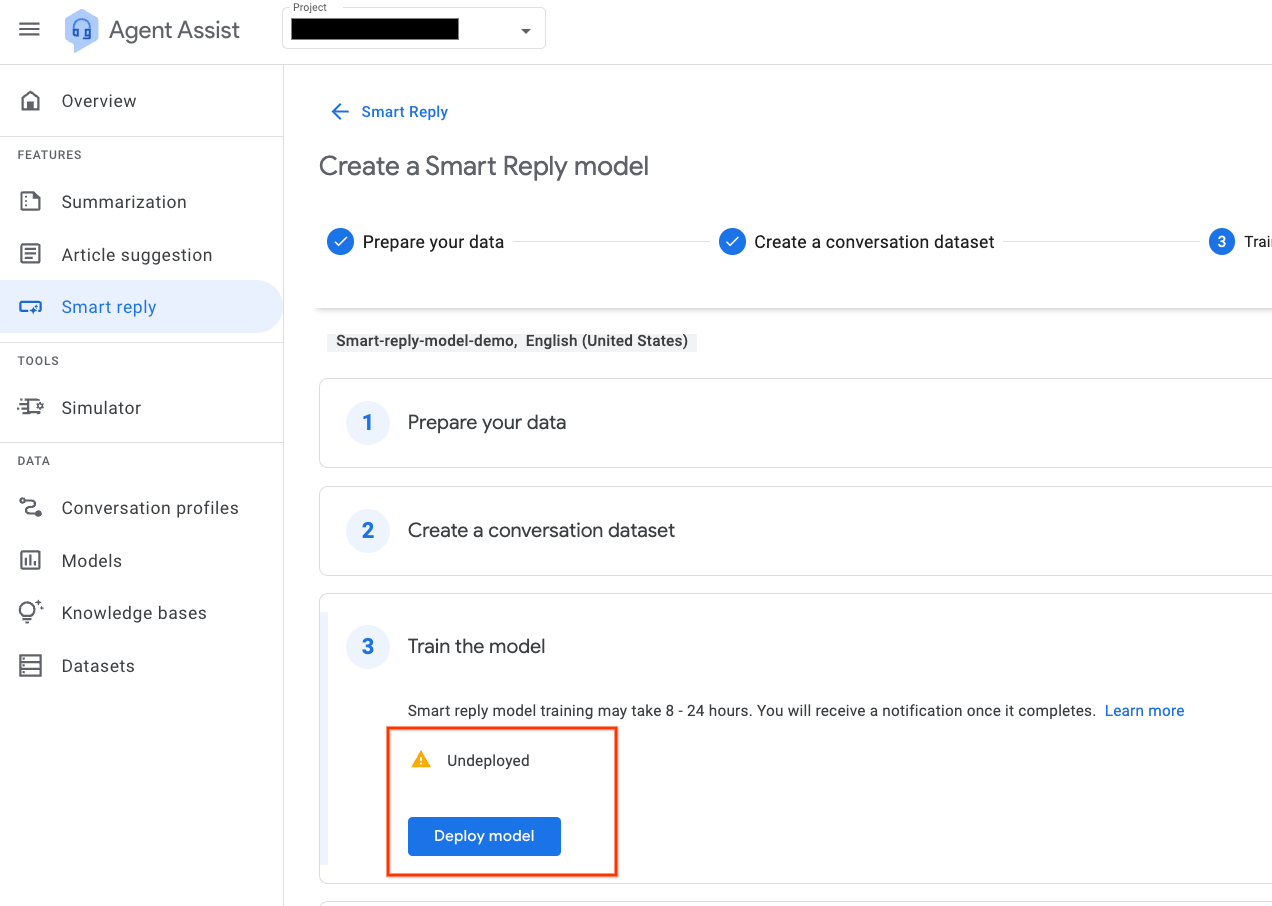
Task: Open the Learn more link
Action: click(1144, 711)
